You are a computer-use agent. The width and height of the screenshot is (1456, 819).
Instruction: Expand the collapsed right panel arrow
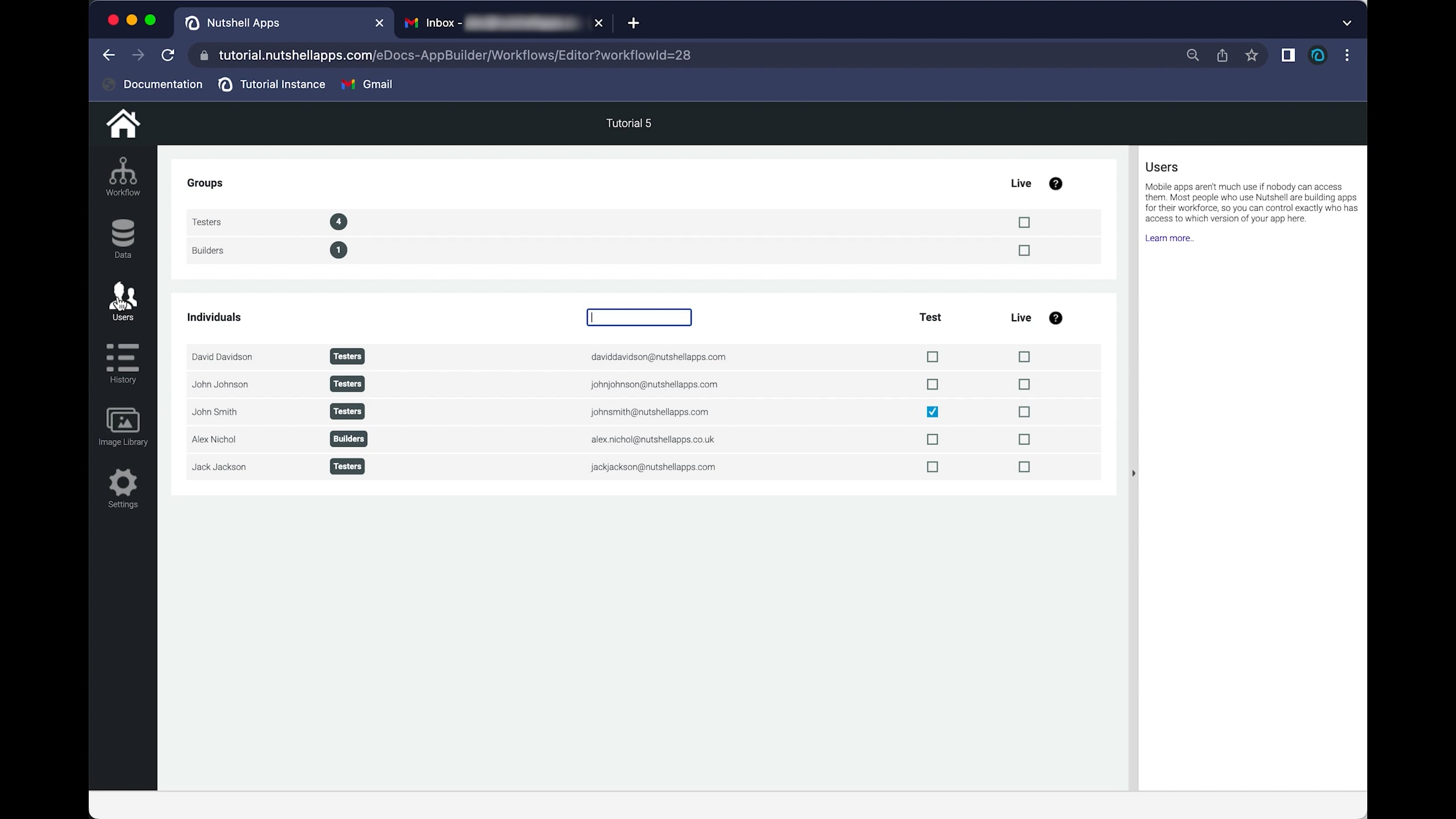(1133, 473)
